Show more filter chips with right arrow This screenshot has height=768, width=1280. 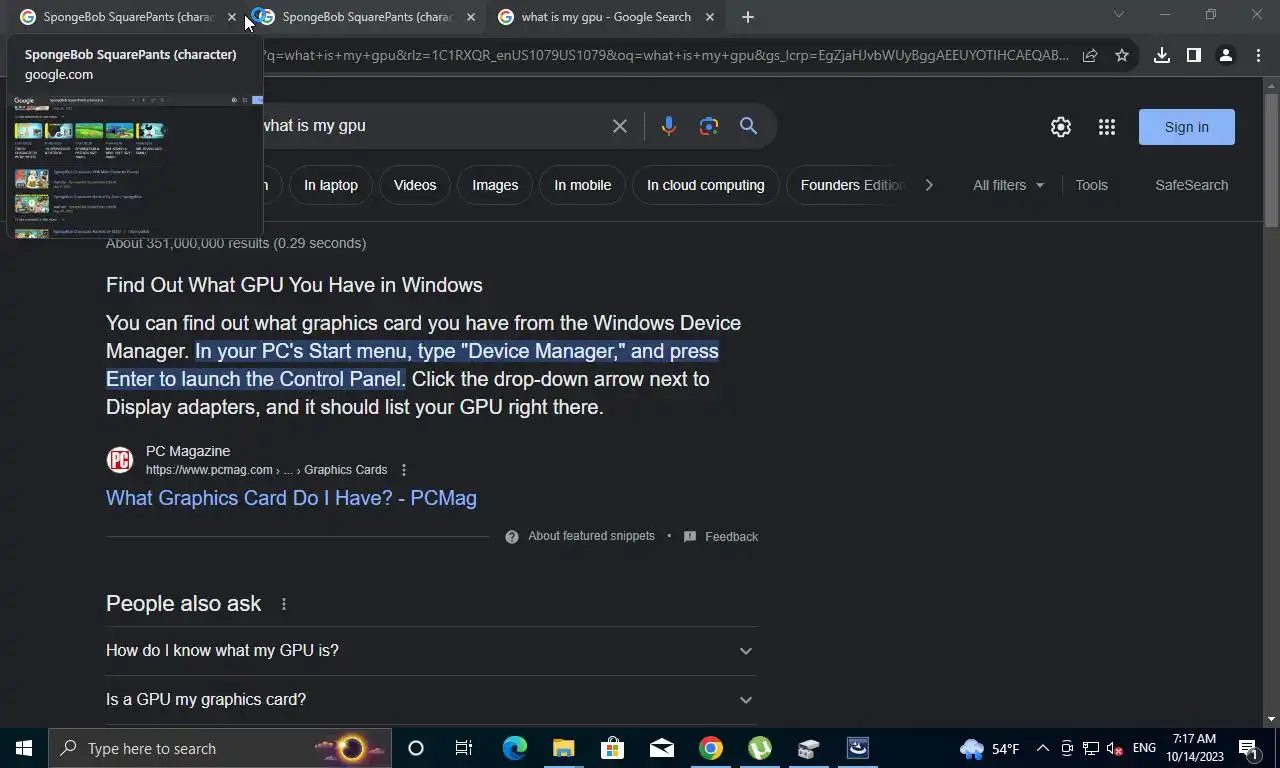point(929,185)
